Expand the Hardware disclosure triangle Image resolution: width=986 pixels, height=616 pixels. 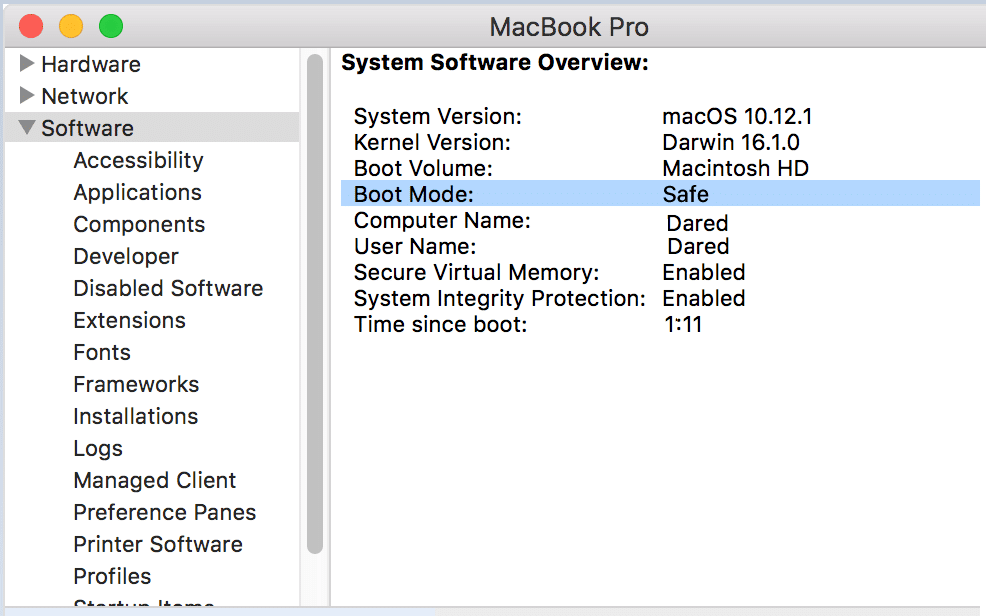[27, 64]
